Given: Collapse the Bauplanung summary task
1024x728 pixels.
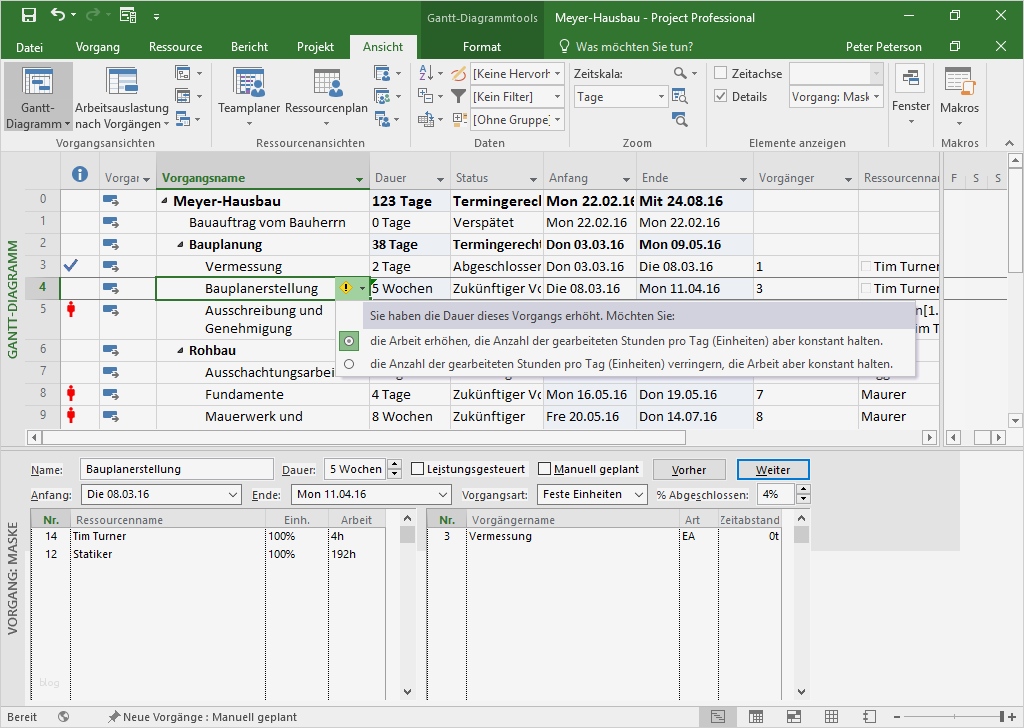Looking at the screenshot, I should tap(181, 245).
